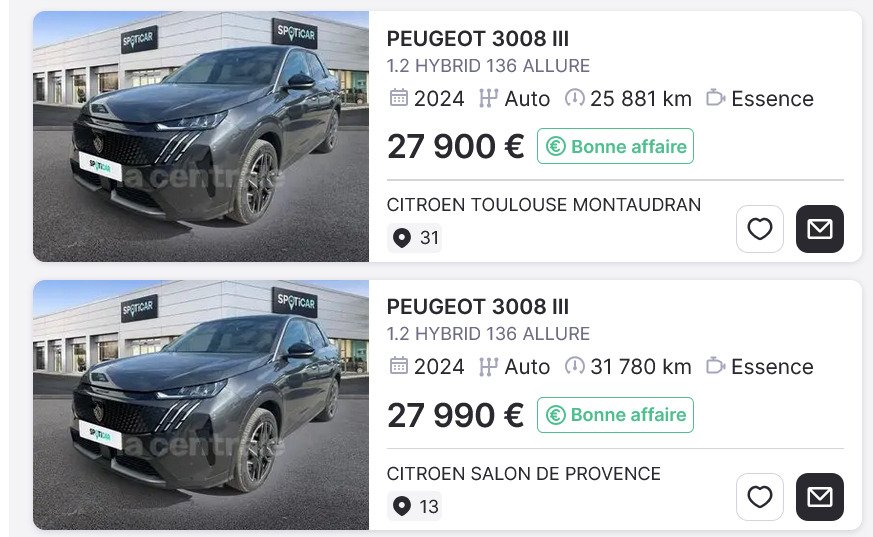The width and height of the screenshot is (873, 537).
Task: Click the Bonne affaire badge beside 27 990 €
Action: pyautogui.click(x=615, y=414)
